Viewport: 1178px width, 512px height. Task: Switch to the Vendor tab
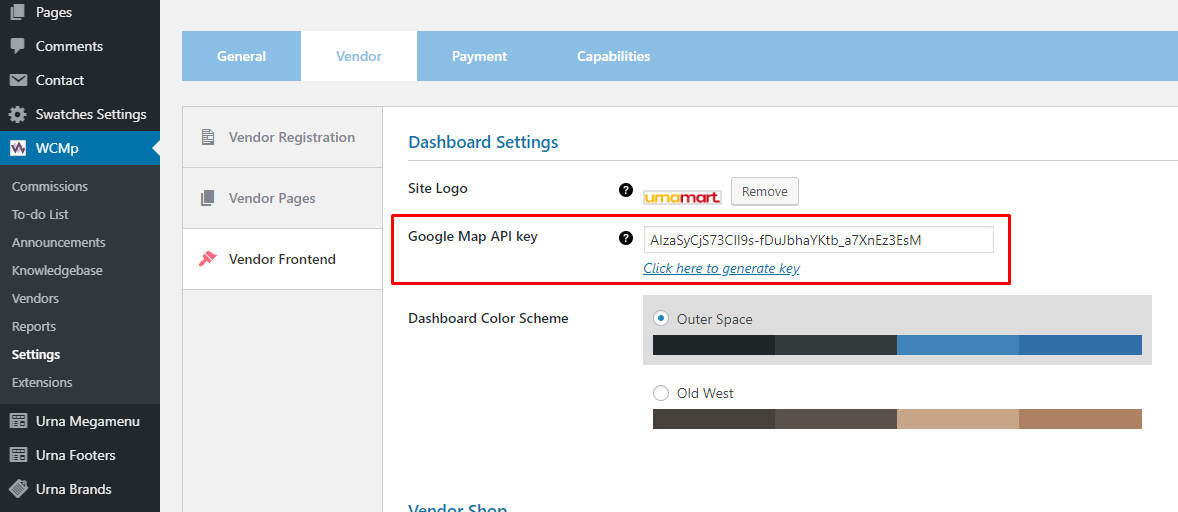pos(359,56)
